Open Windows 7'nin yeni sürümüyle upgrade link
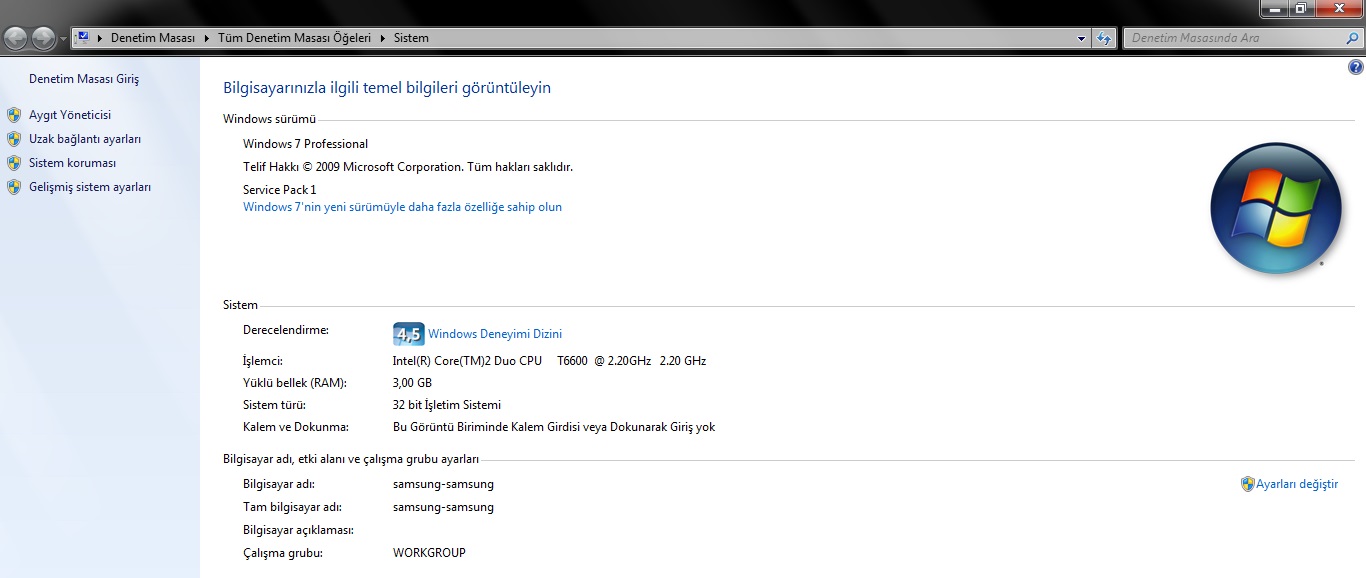This screenshot has width=1366, height=578. pos(402,207)
